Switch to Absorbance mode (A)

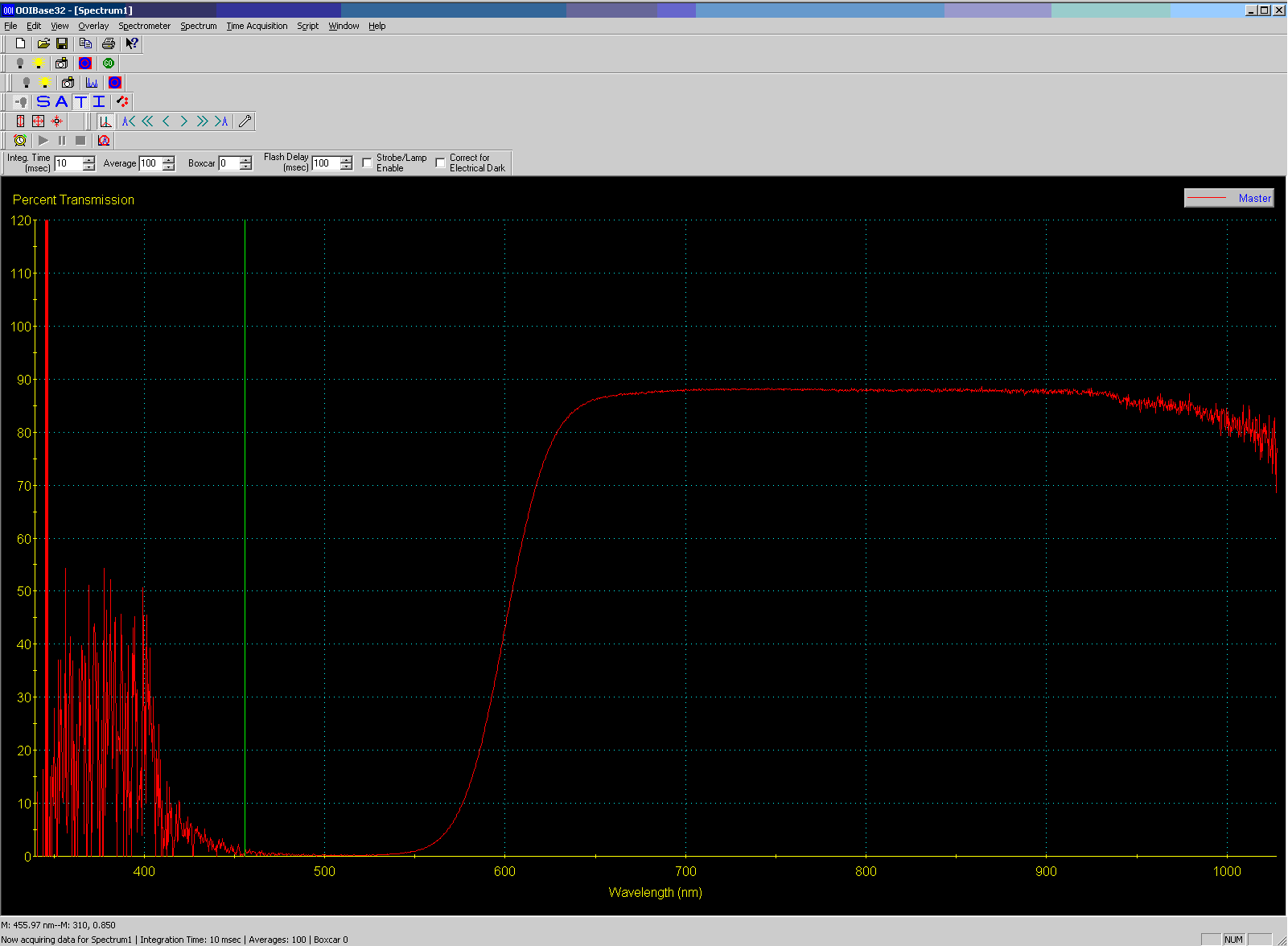62,101
